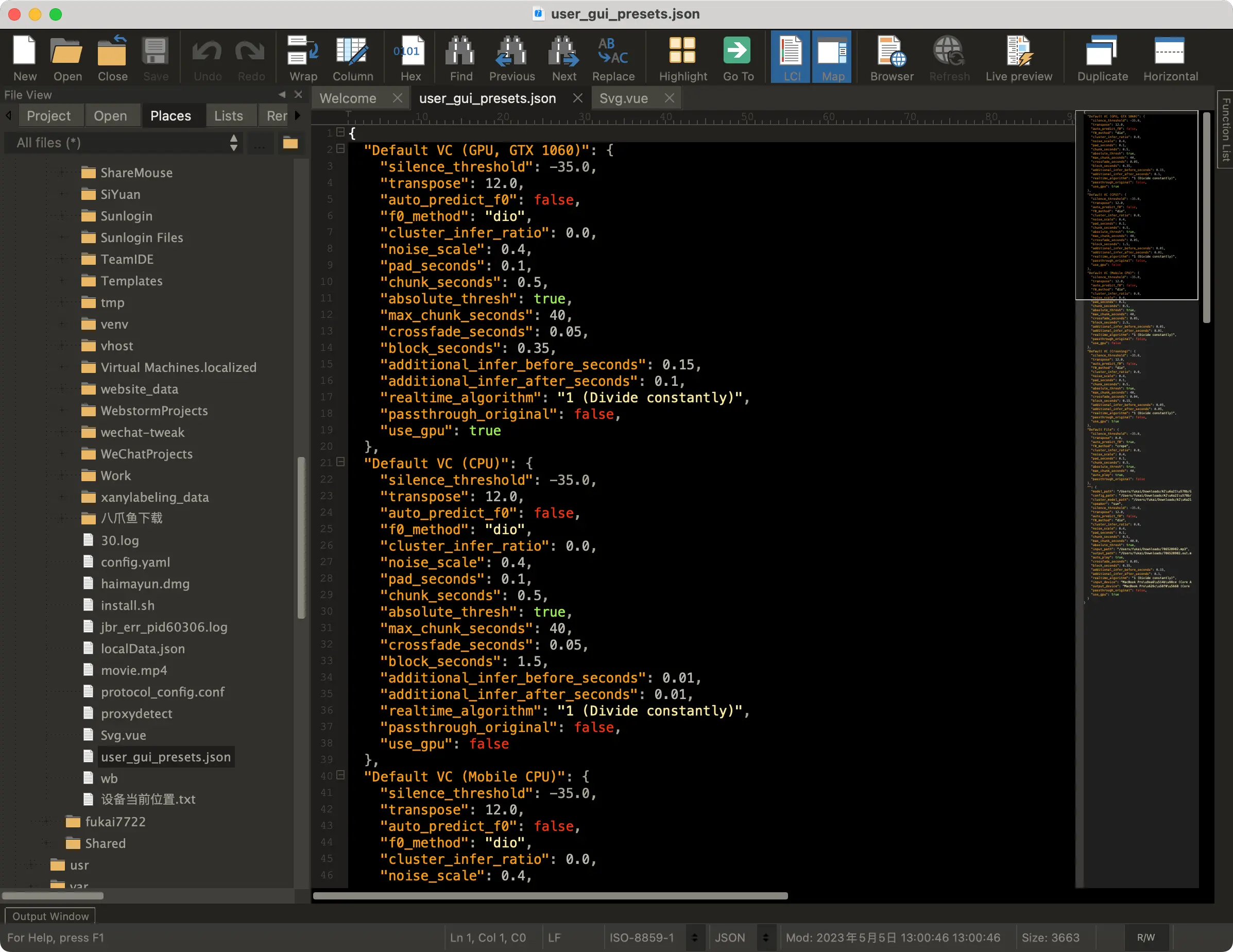Collapse the Default VC (CPU) code block
This screenshot has height=952, width=1233.
point(340,462)
